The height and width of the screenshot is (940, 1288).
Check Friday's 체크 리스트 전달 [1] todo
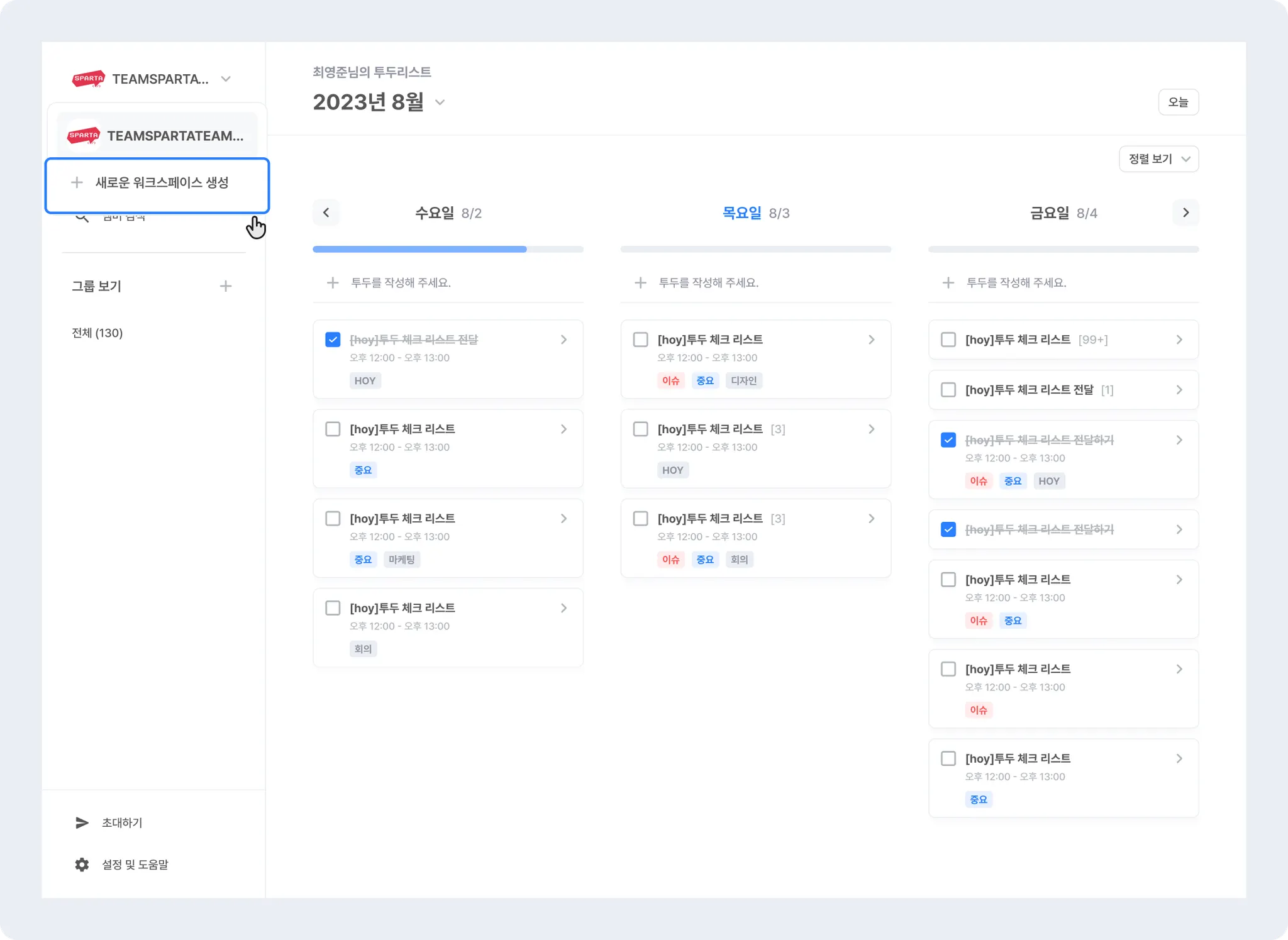coord(948,390)
